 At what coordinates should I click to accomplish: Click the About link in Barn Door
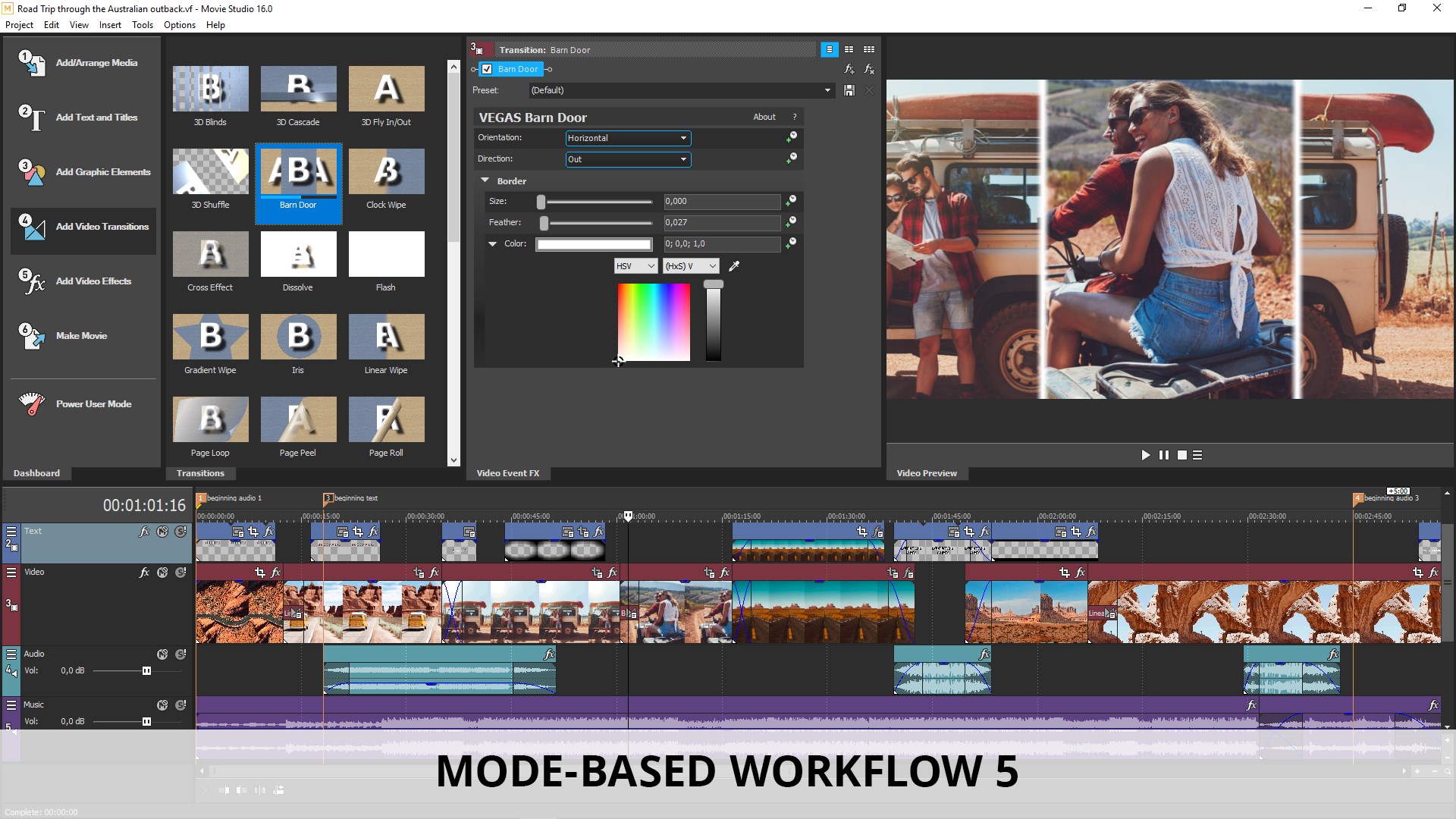pyautogui.click(x=764, y=117)
